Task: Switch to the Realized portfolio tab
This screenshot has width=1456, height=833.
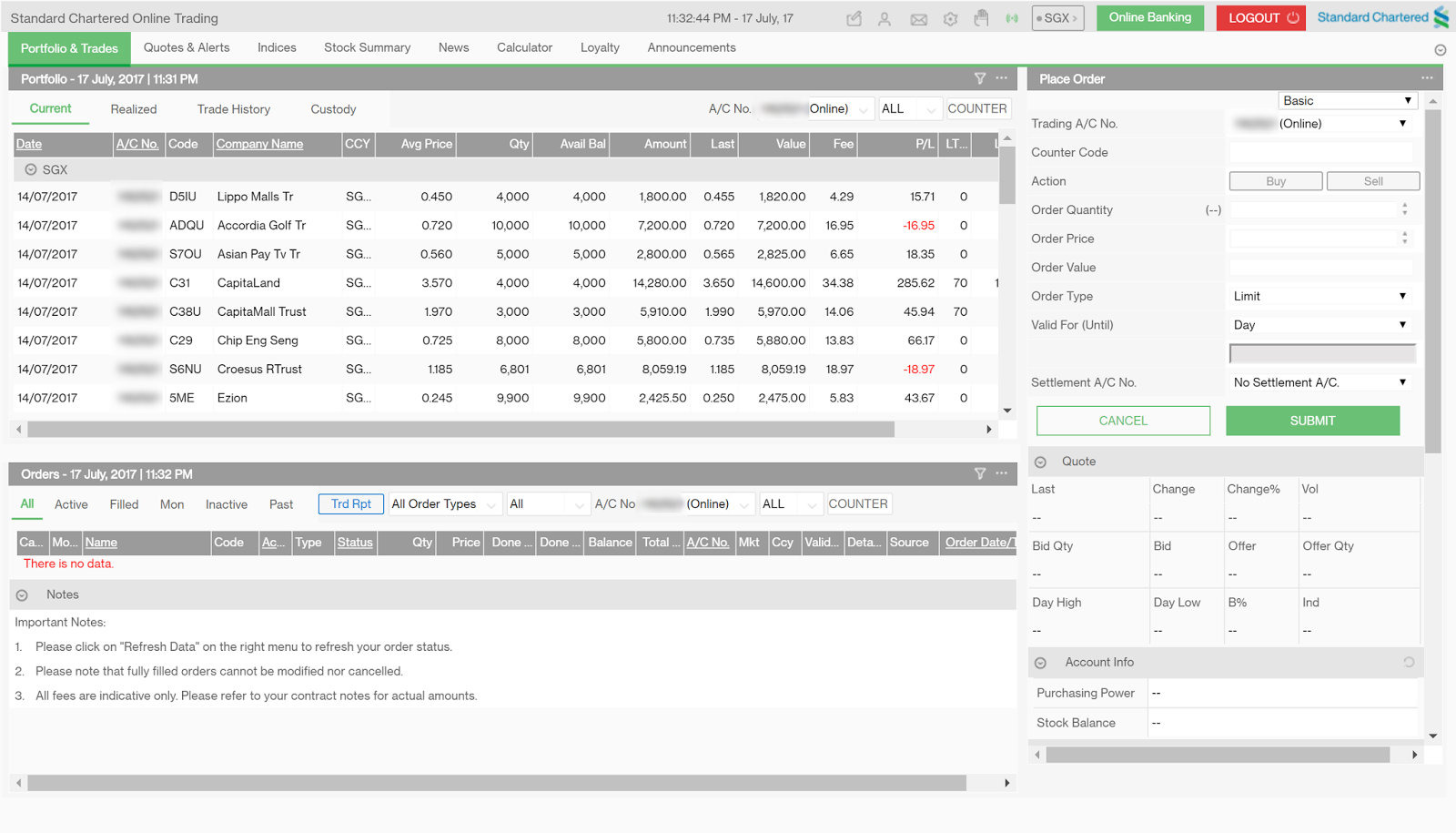Action: point(134,109)
